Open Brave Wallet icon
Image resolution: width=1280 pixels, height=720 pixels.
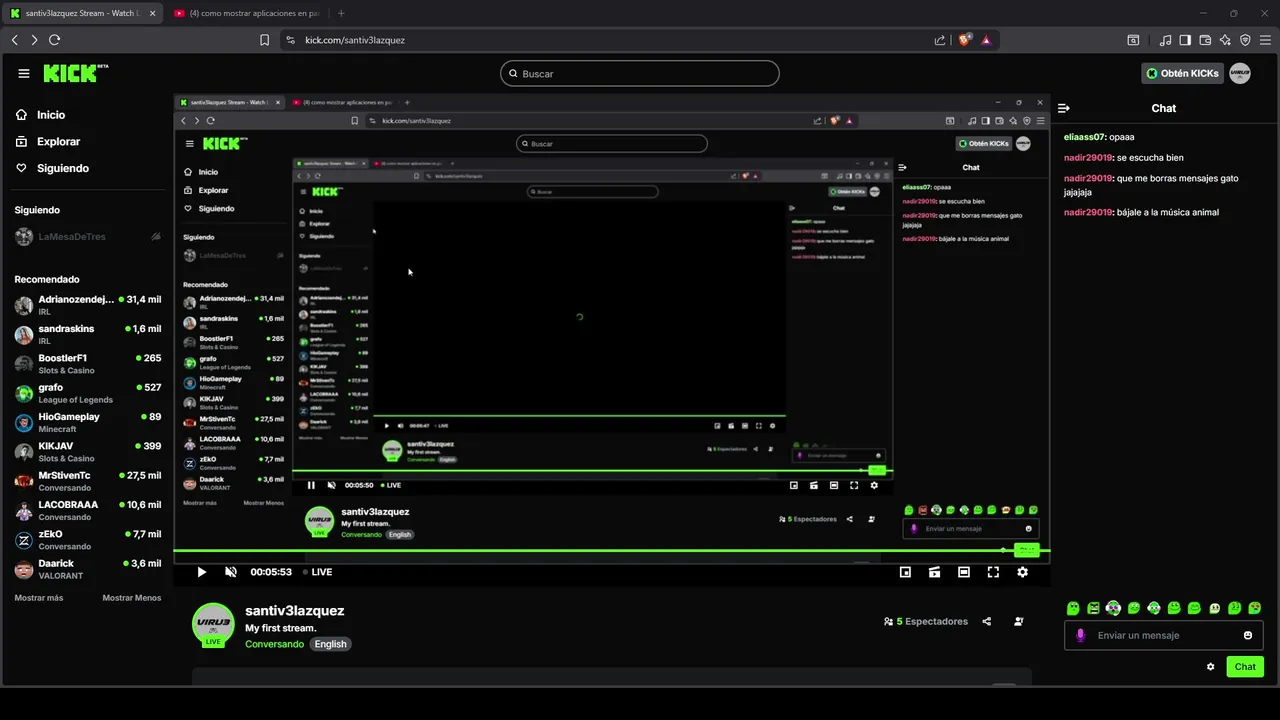coord(1205,40)
